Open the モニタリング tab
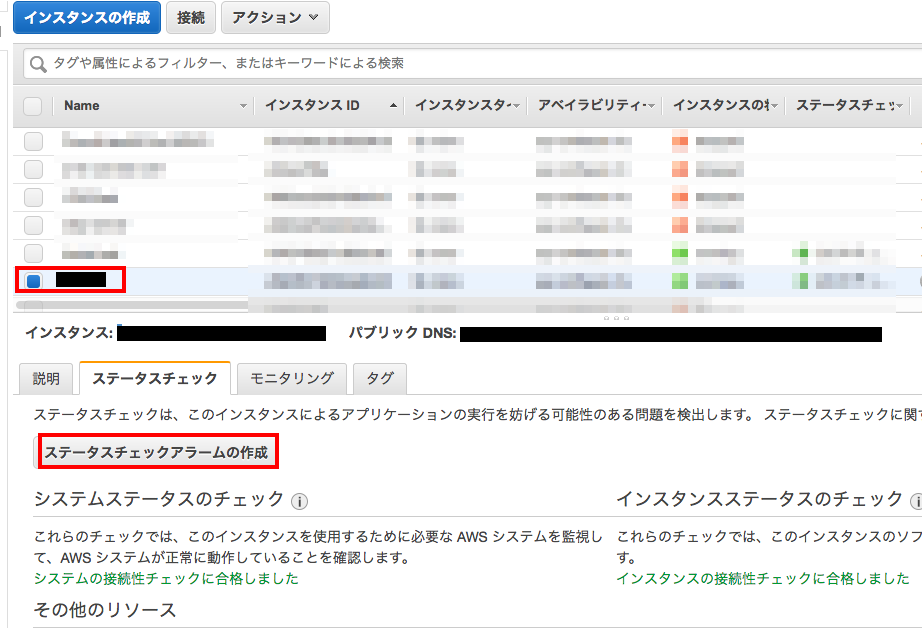The height and width of the screenshot is (628, 922). tap(292, 379)
